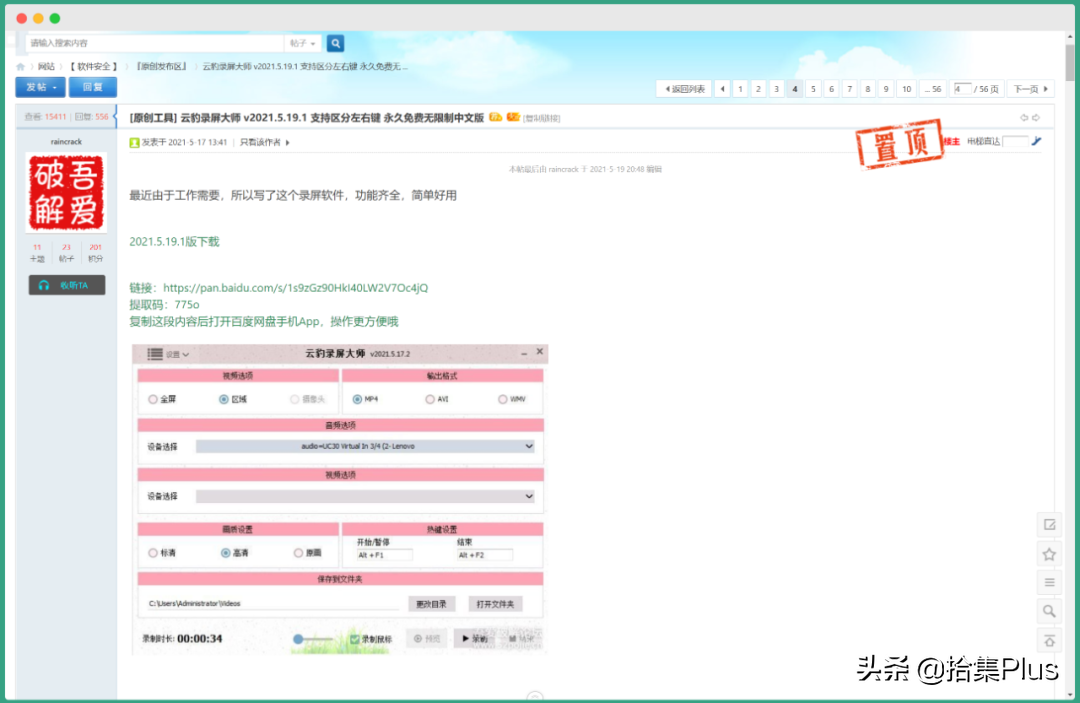The image size is (1080, 703).
Task: Click the close X of recorder app window
Action: (539, 352)
